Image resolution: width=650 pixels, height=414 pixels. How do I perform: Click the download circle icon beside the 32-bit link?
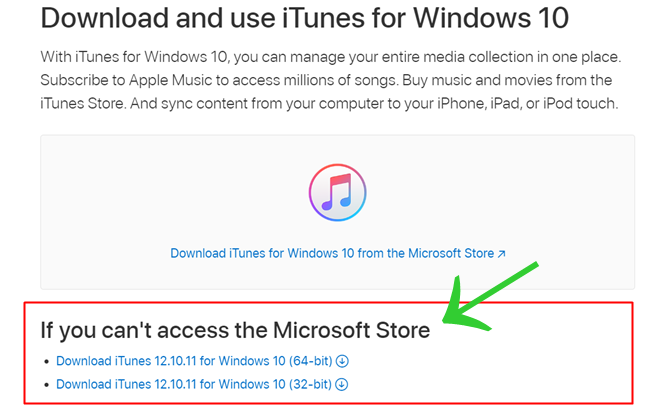point(342,385)
